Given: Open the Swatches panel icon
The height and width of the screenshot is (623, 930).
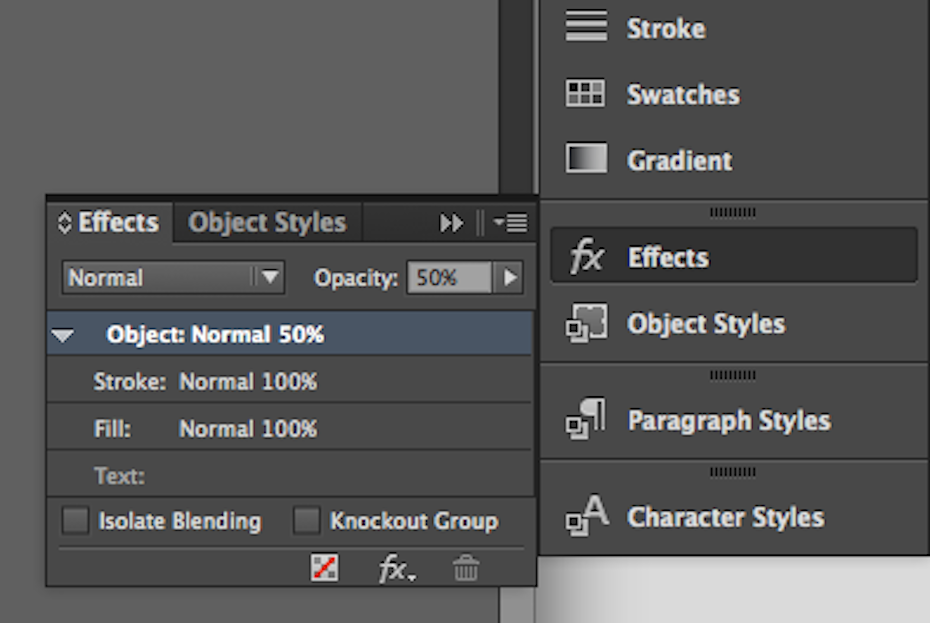Looking at the screenshot, I should [x=586, y=94].
